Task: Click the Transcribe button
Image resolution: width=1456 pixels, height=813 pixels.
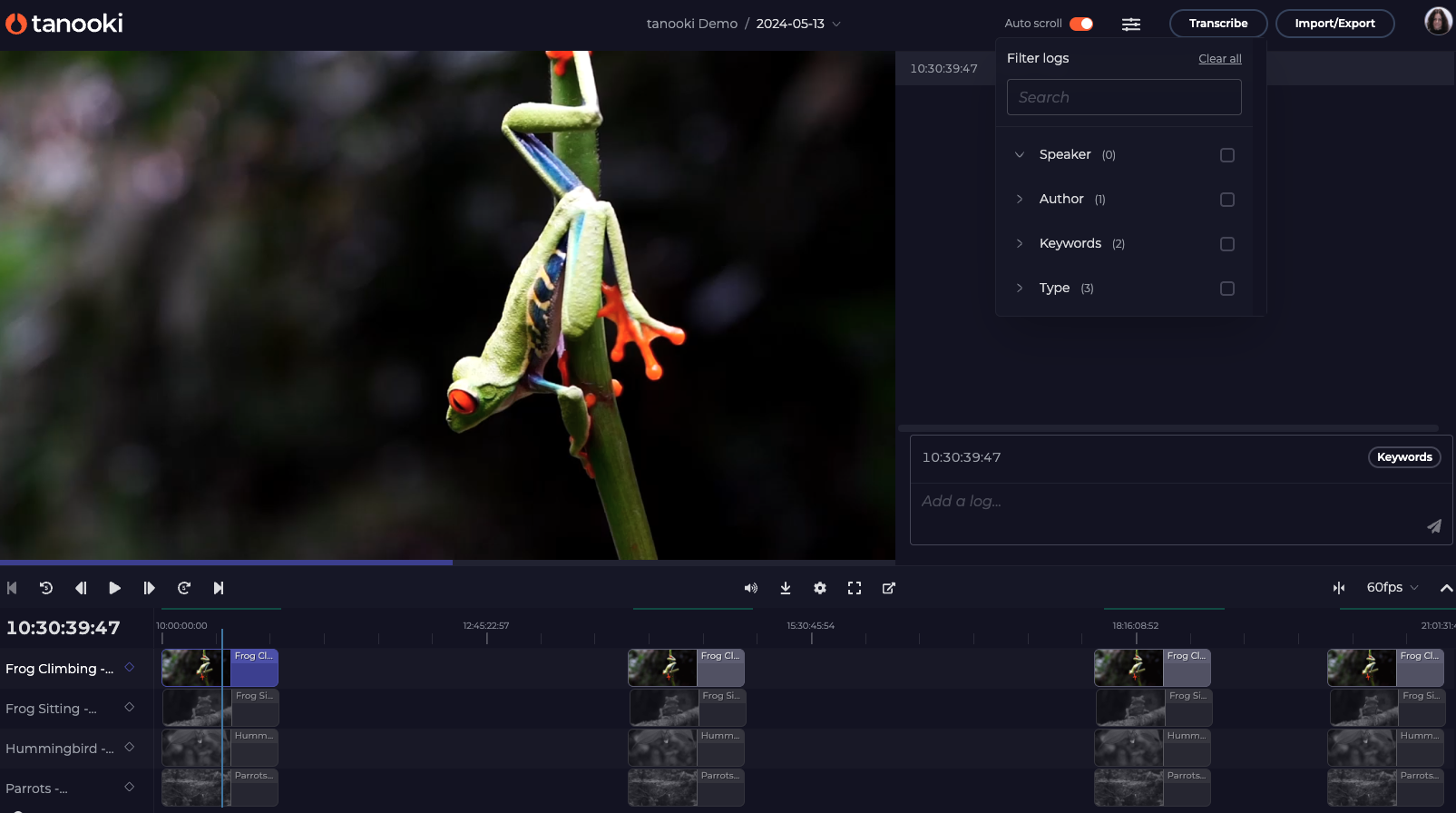Action: pos(1217,24)
